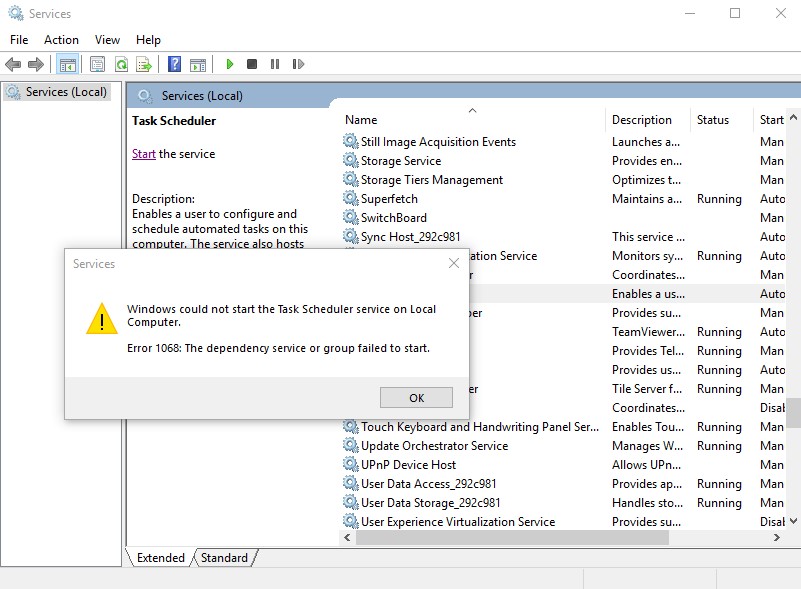Click the Services (Local) pane header

(202, 96)
